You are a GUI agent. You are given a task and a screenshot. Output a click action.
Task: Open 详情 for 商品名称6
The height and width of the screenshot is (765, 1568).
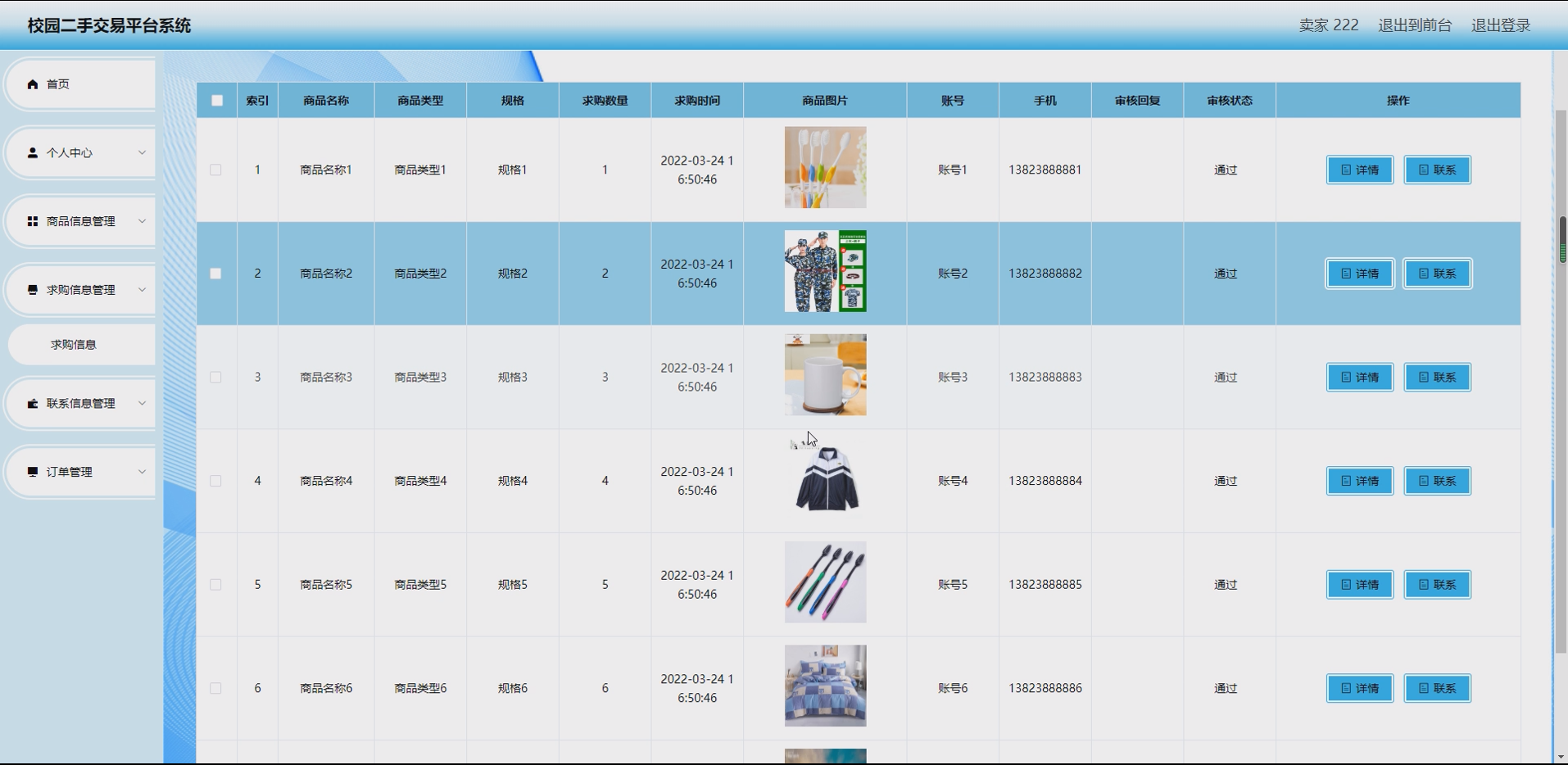[x=1360, y=688]
